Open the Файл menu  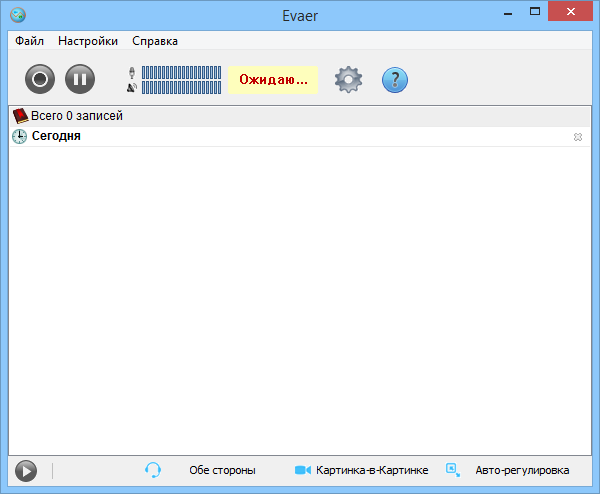pos(29,41)
